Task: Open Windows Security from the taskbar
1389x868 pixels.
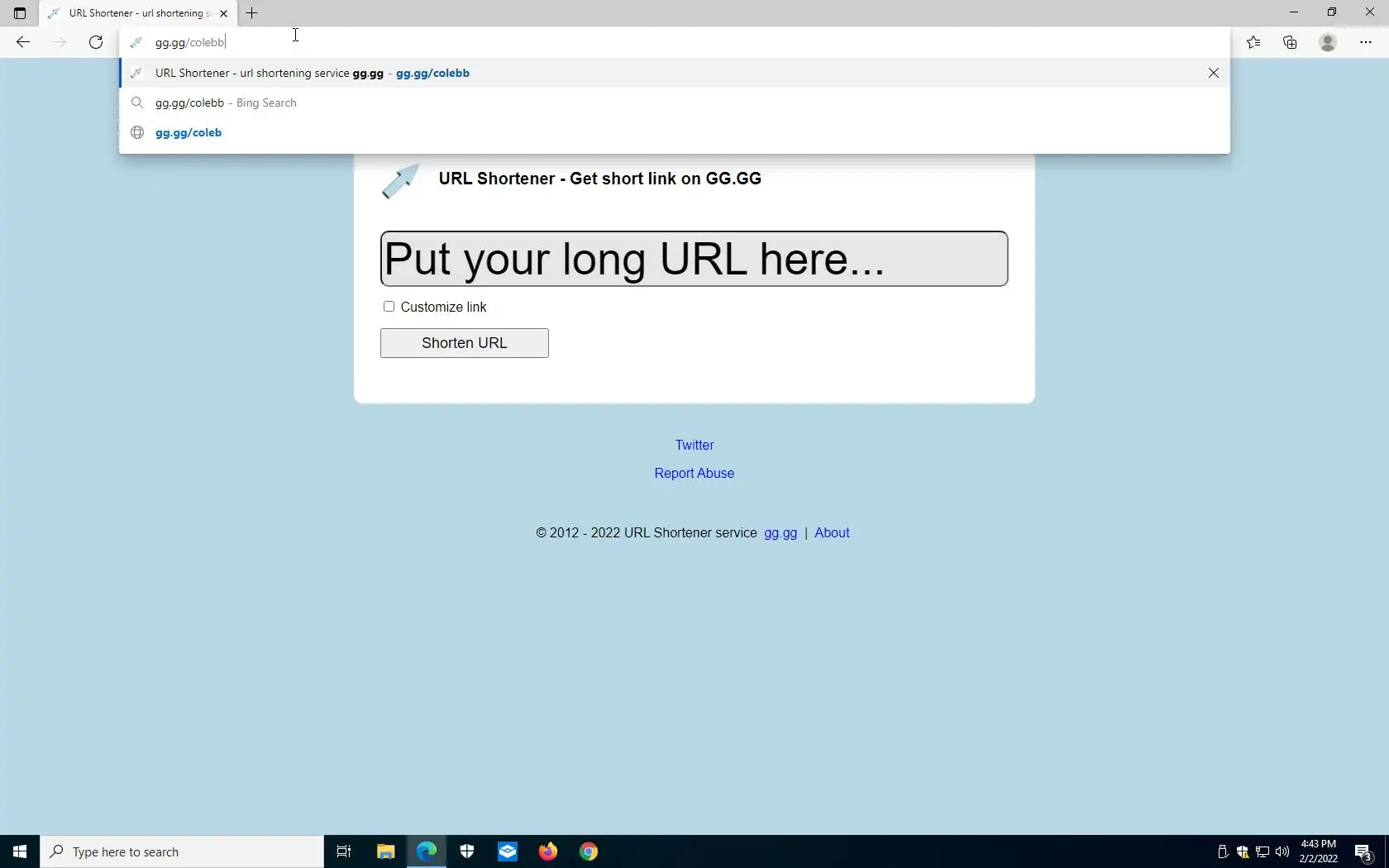Action: tap(467, 851)
